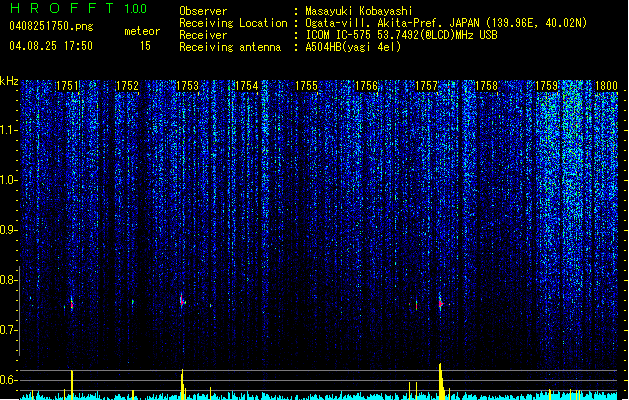Screen dimensions: 629x400
Task: Click the tallest yellow intensity spike after 1757
Action: tap(440, 380)
